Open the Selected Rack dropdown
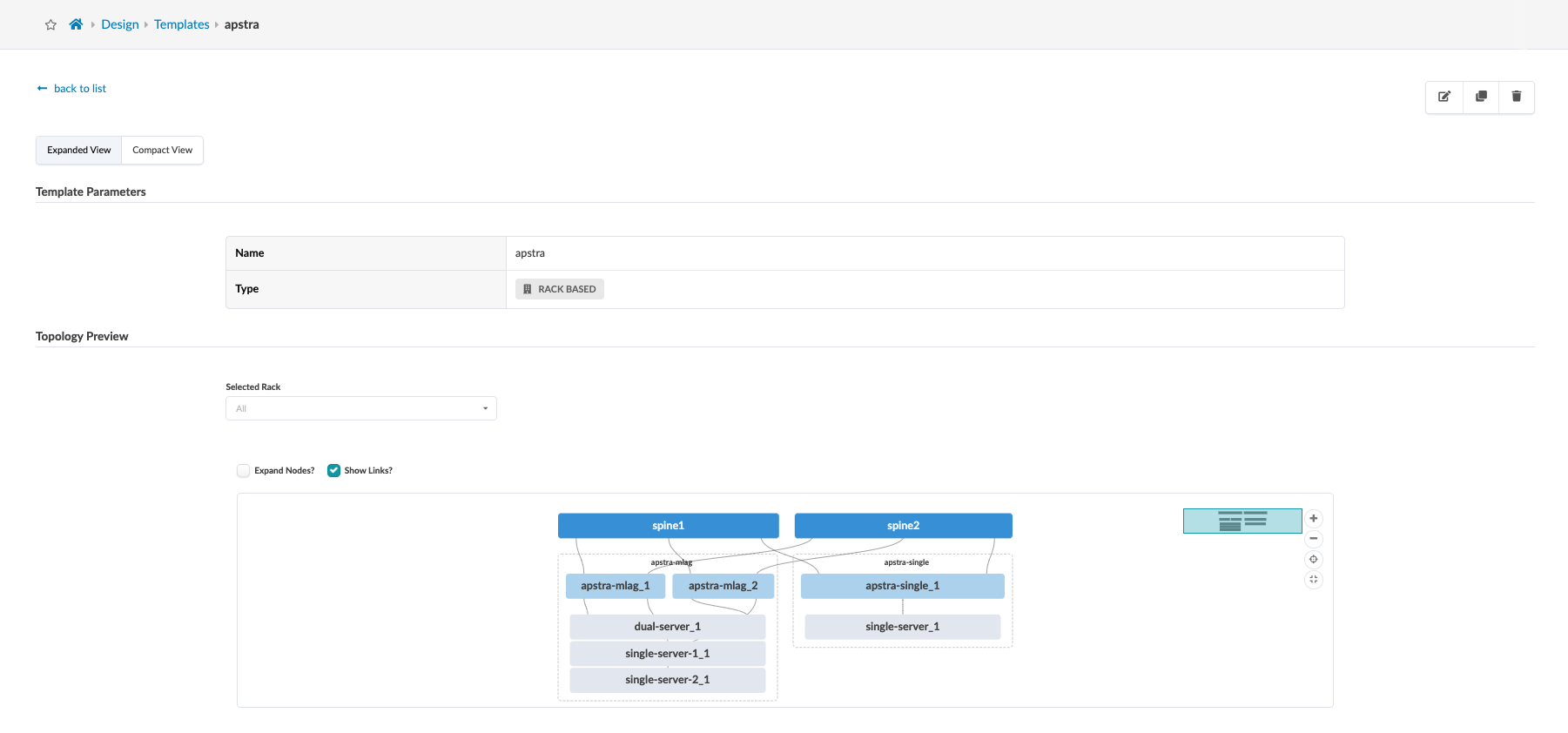 point(361,408)
